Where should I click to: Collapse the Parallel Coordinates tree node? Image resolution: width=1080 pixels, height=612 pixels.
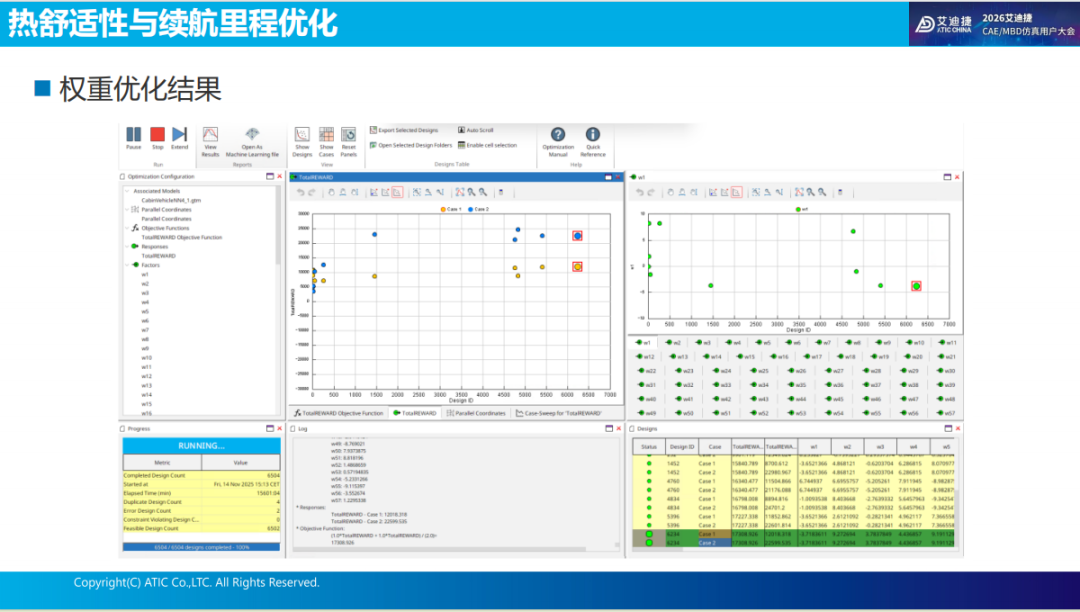pos(127,209)
